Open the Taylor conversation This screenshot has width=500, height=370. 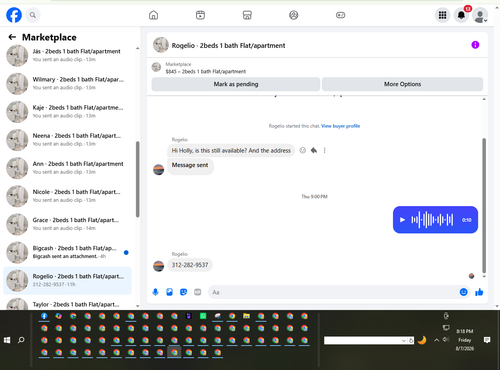coord(67,304)
